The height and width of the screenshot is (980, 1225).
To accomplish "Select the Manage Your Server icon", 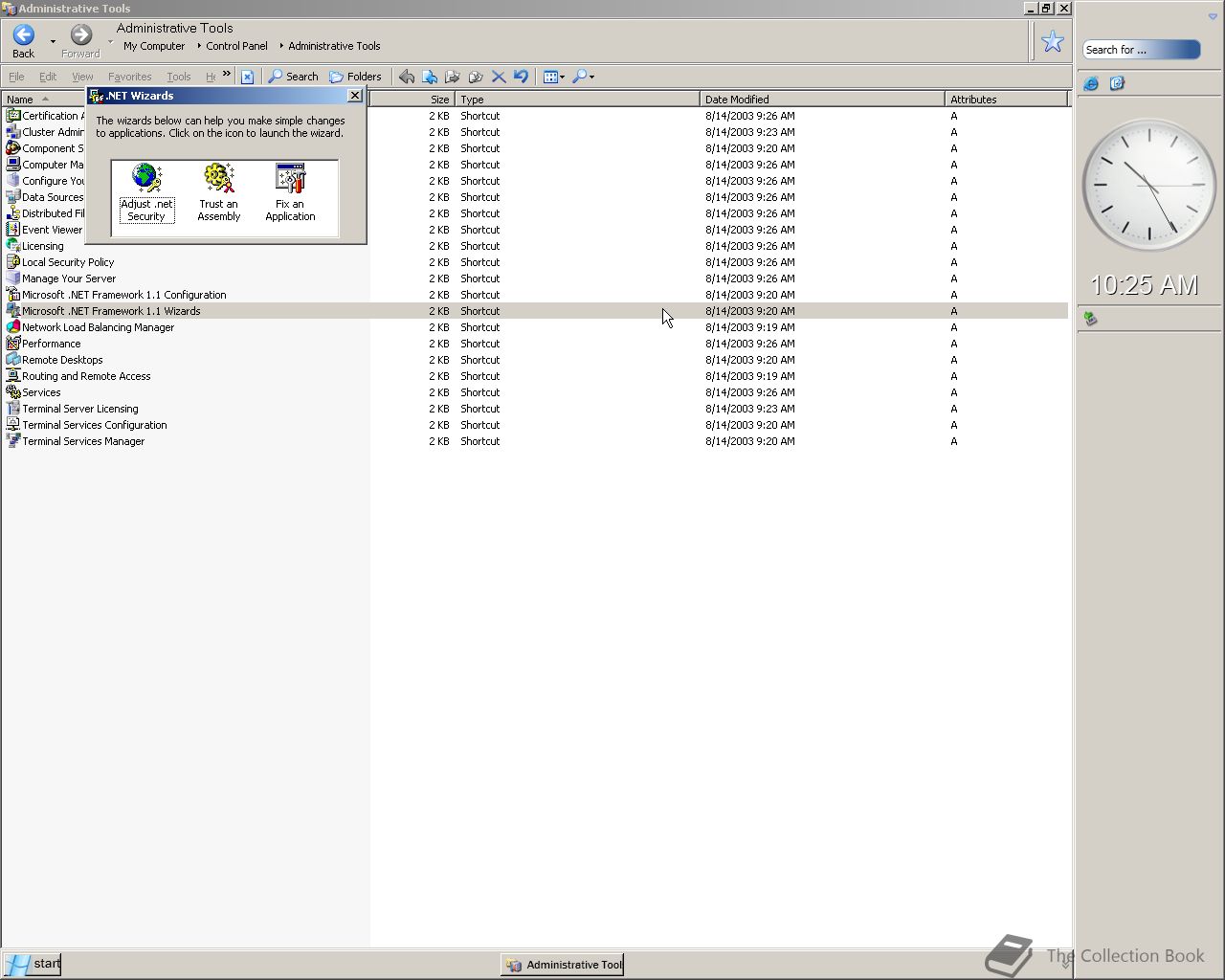I will (13, 278).
